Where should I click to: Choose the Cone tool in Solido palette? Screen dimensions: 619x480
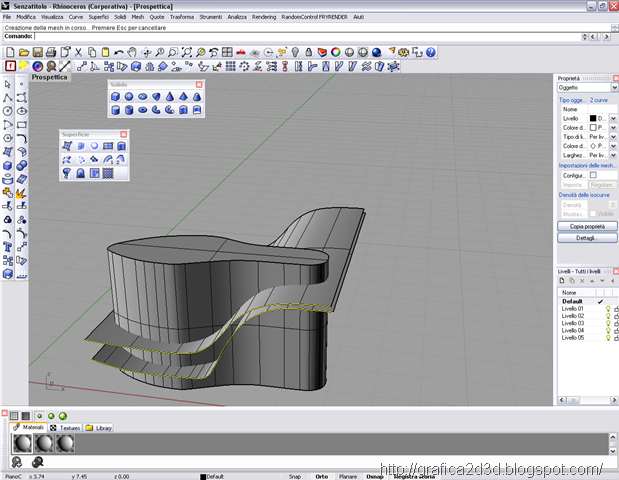click(170, 97)
